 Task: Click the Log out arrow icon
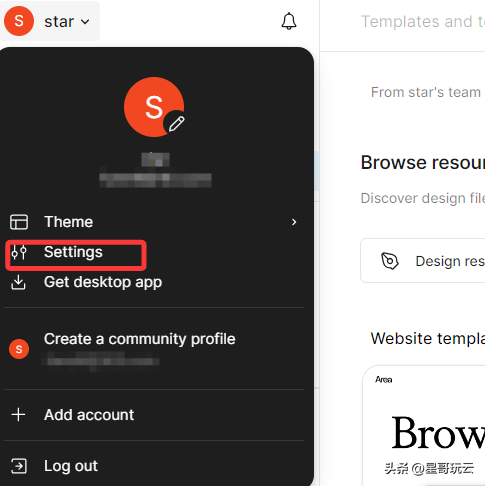click(x=19, y=466)
